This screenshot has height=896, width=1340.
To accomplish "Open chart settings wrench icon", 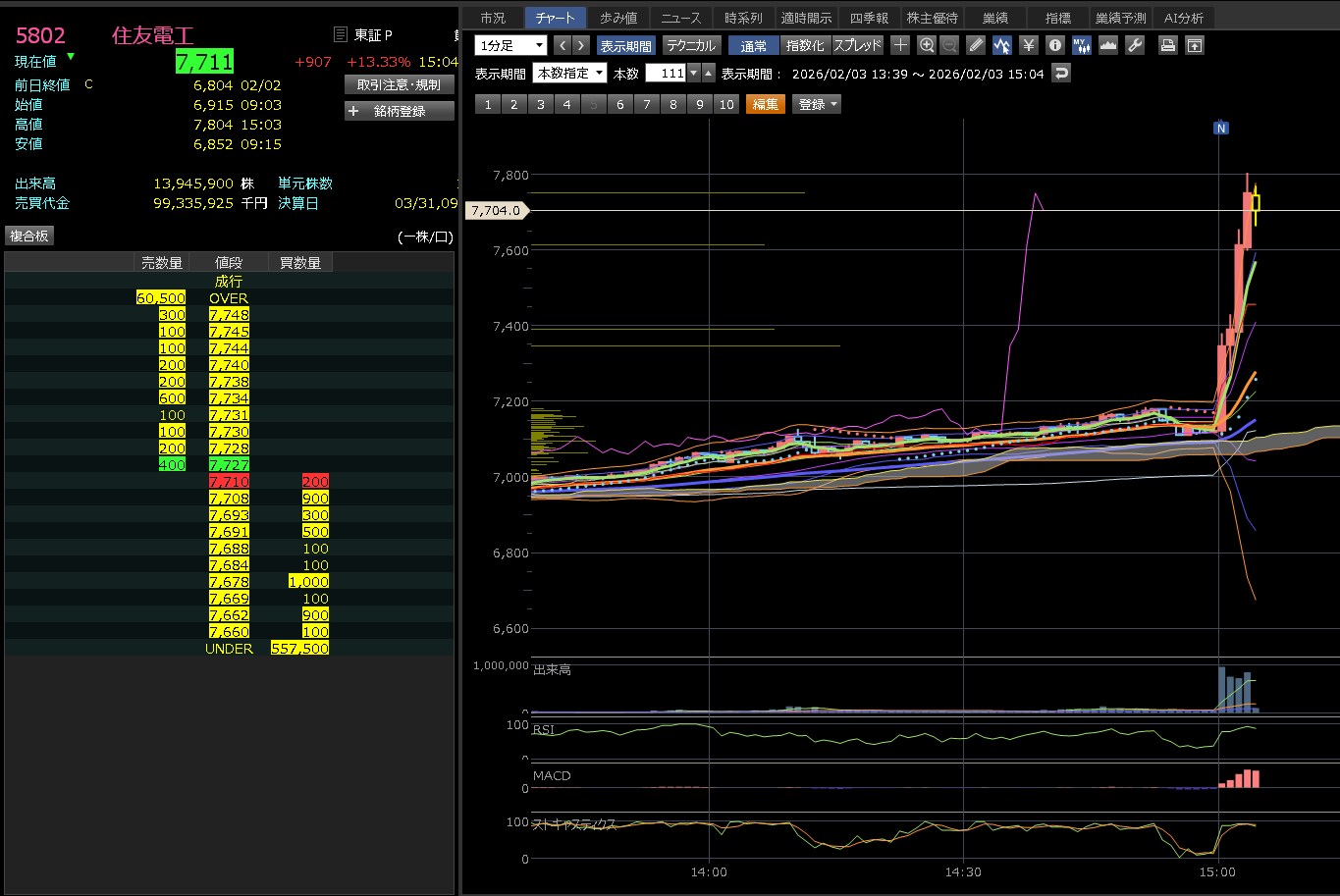I will [x=1135, y=45].
